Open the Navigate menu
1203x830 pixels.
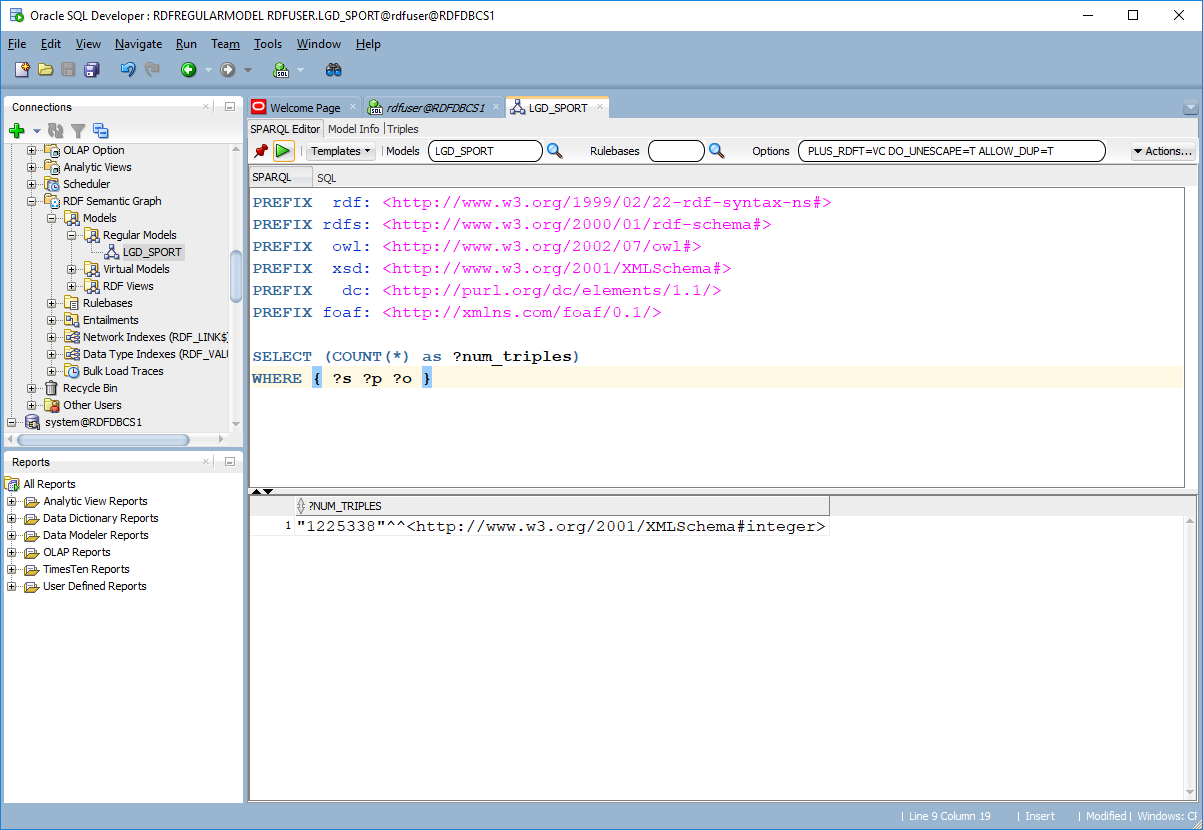click(x=138, y=44)
